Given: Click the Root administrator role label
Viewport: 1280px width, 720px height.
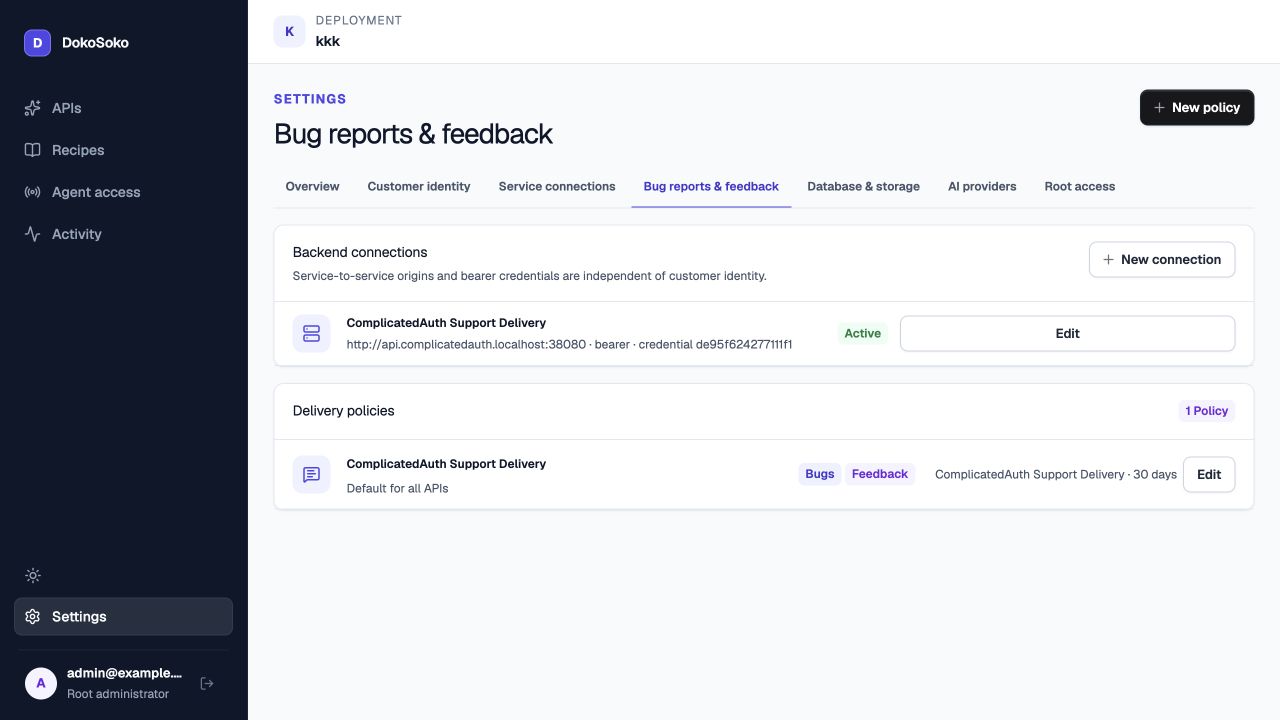Looking at the screenshot, I should pos(118,694).
